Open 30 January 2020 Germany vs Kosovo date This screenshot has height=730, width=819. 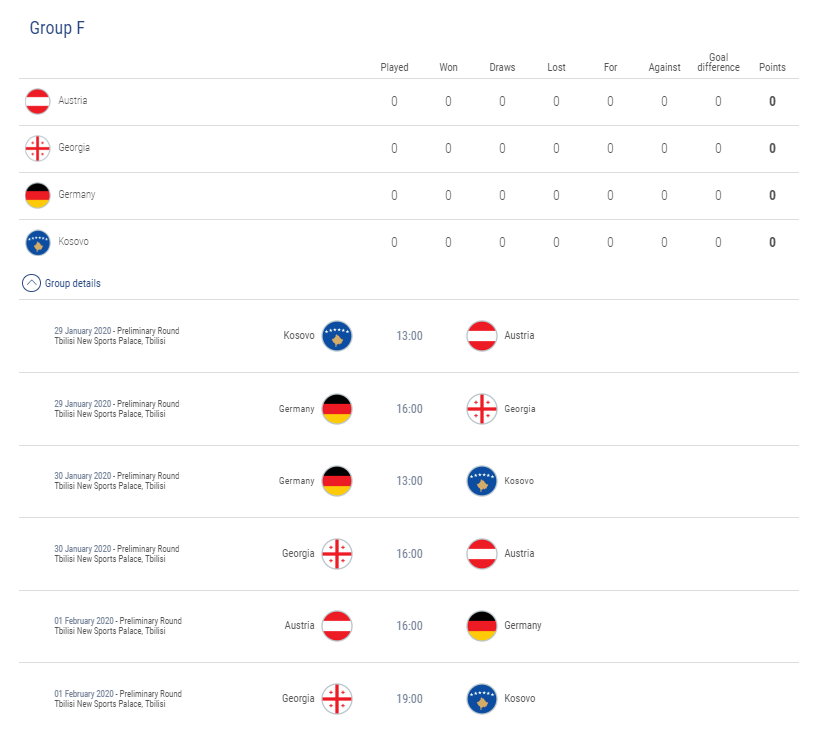tap(83, 476)
